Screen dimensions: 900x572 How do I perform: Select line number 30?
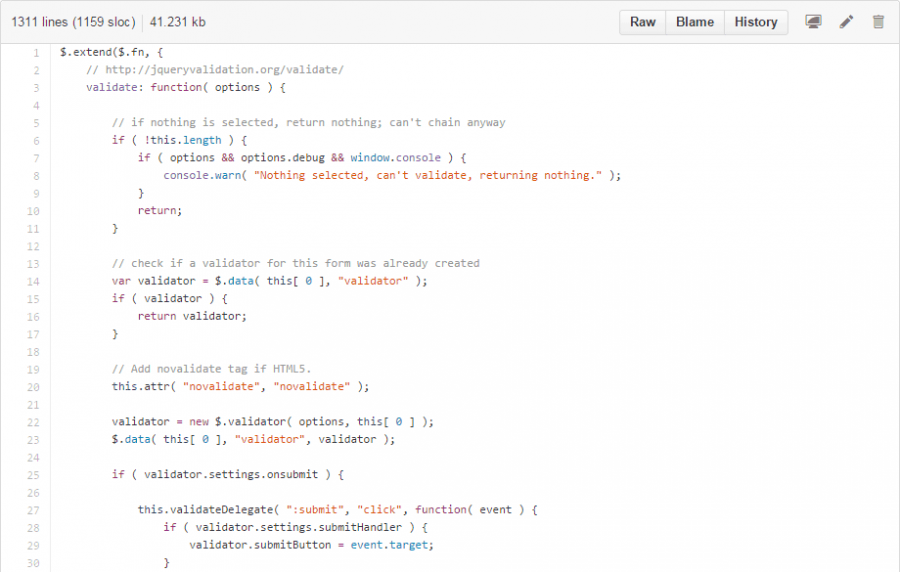click(34, 562)
